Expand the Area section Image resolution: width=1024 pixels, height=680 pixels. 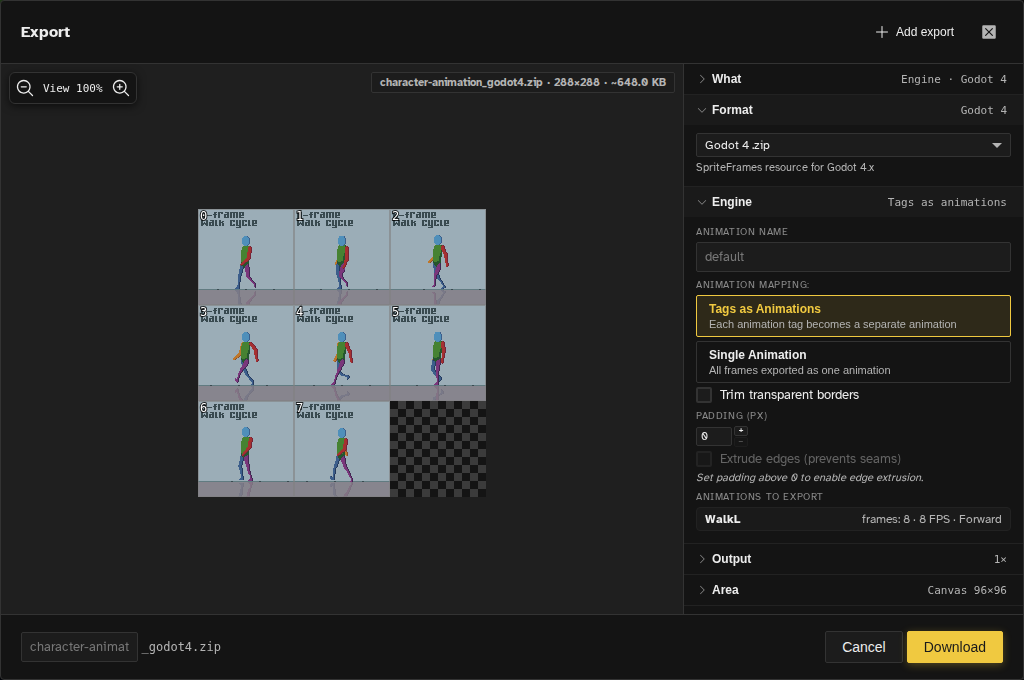point(853,590)
